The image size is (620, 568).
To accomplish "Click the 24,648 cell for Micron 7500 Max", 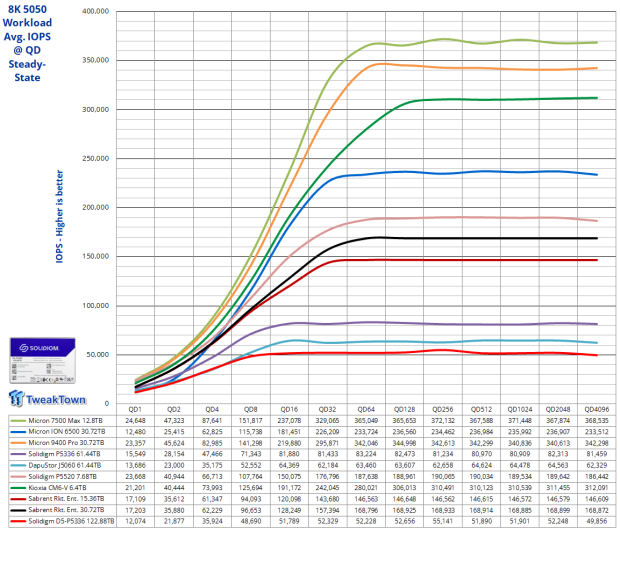I will (x=135, y=420).
